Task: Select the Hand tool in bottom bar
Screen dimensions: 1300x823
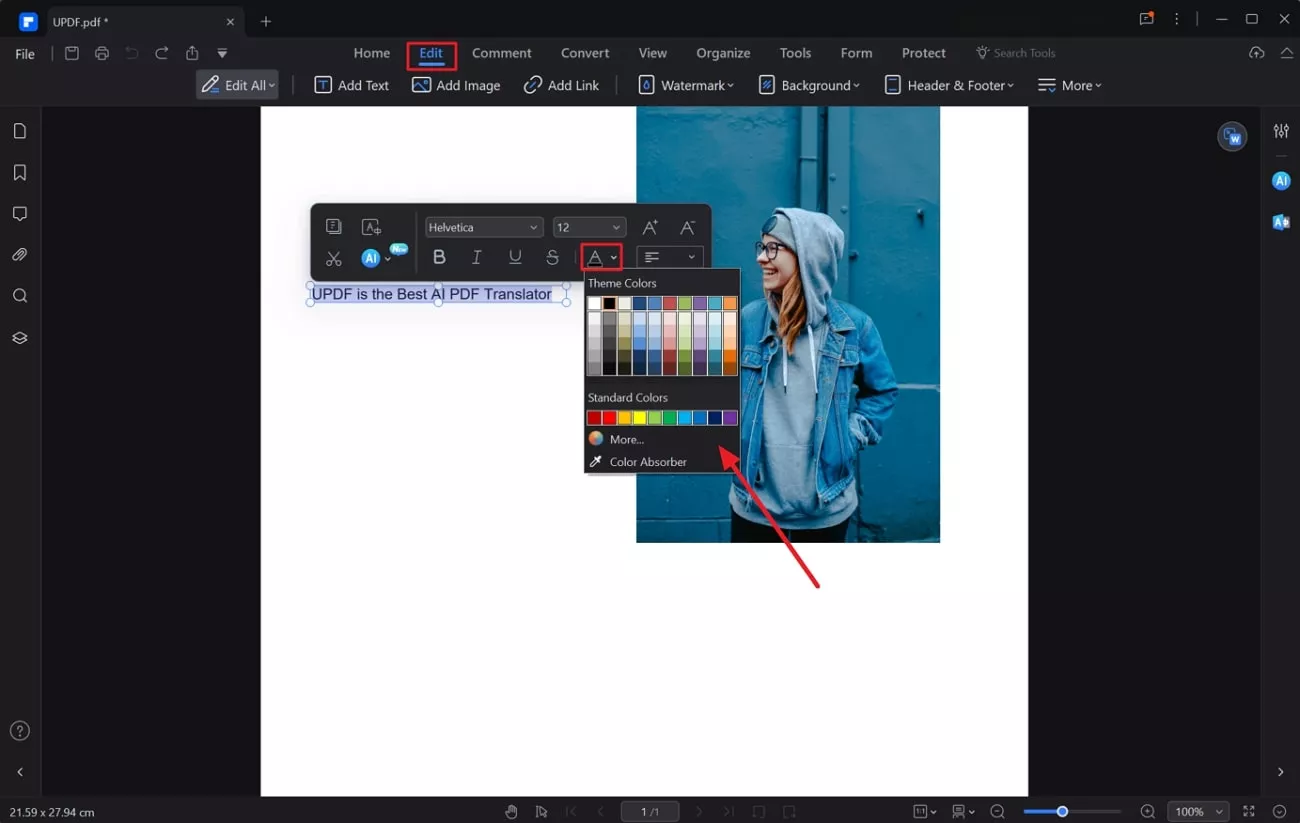Action: [x=511, y=812]
